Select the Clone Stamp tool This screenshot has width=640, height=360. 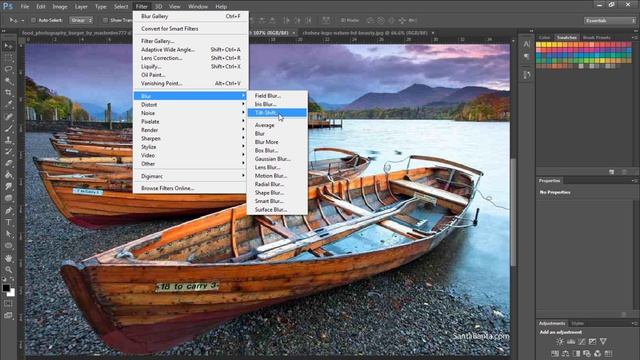coord(8,140)
